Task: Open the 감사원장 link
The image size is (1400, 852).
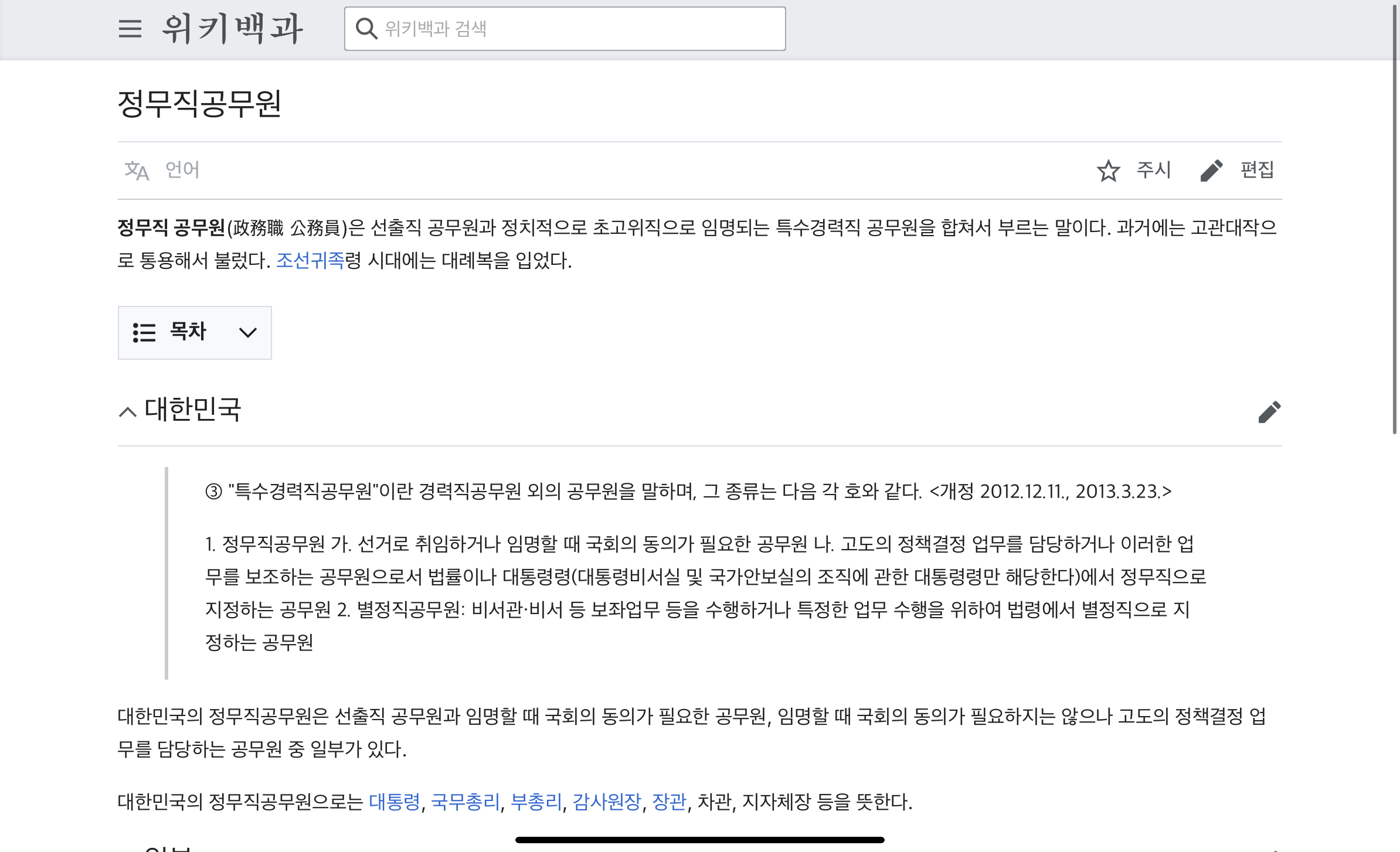Action: 607,802
